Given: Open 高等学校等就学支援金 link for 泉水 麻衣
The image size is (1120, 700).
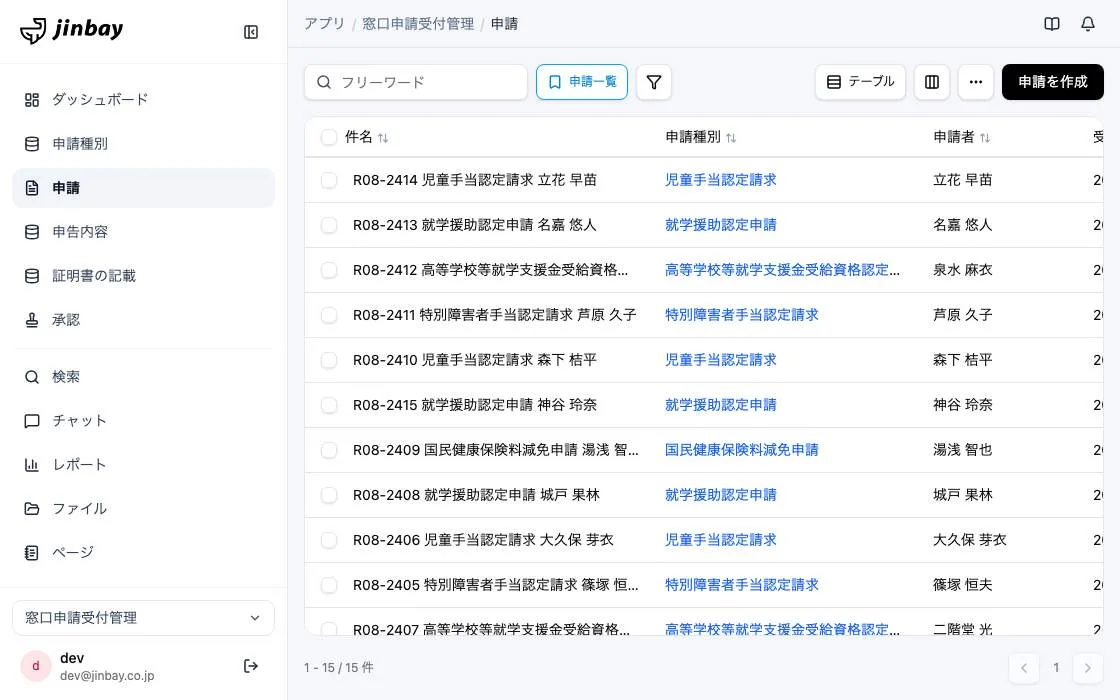Looking at the screenshot, I should tap(782, 270).
